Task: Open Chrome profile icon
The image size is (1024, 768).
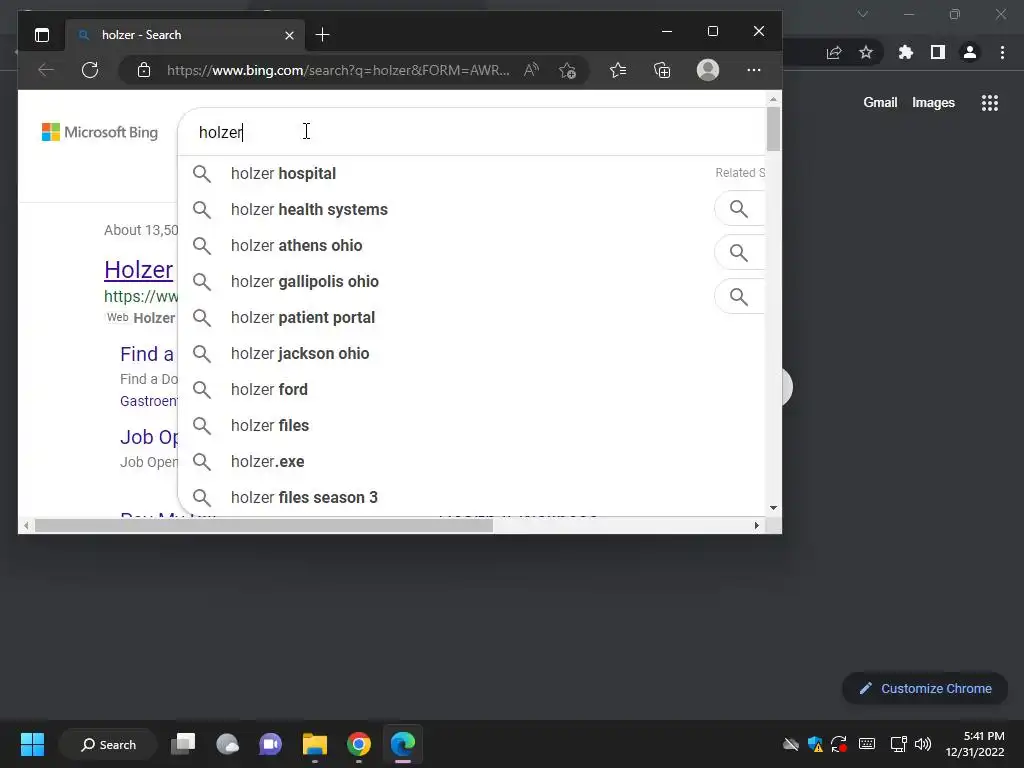Action: (970, 52)
